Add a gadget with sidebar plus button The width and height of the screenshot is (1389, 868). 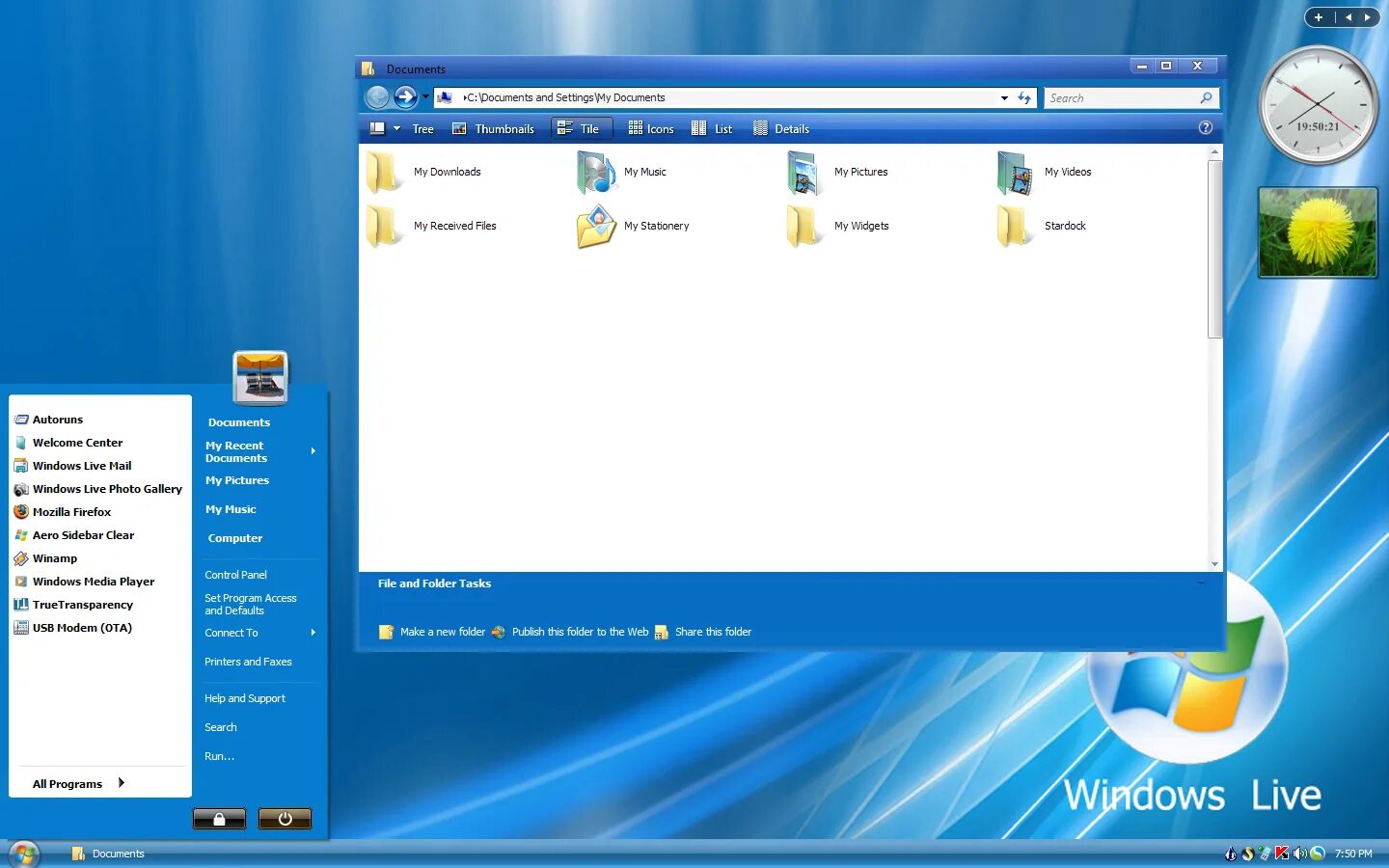click(x=1319, y=17)
